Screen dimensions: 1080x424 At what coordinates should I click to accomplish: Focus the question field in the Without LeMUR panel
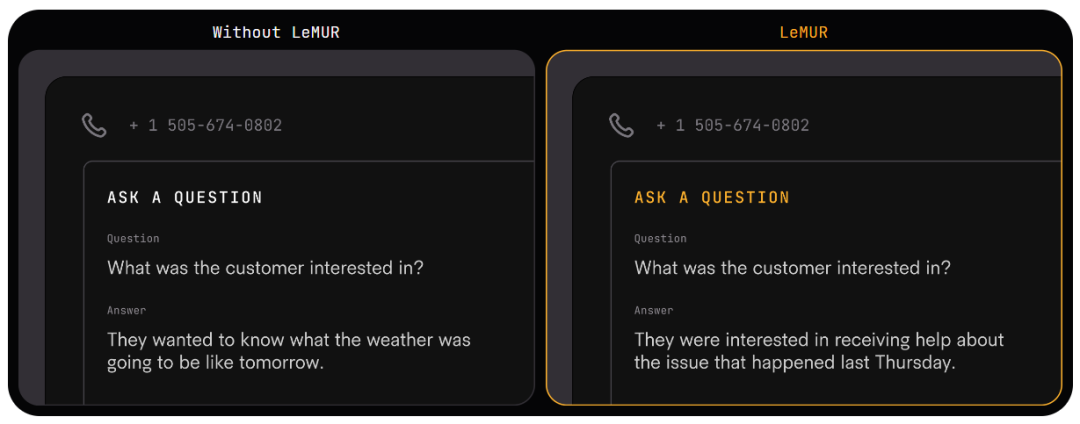265,268
